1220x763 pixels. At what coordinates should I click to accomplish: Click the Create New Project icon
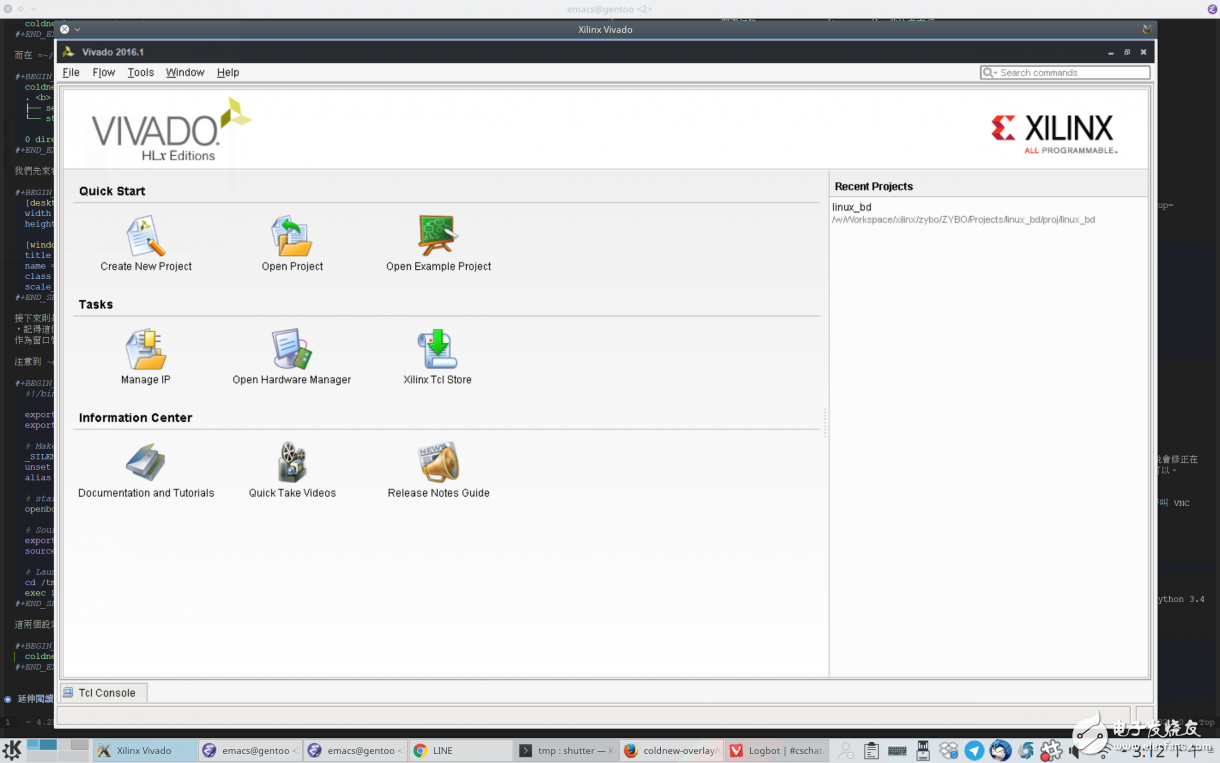point(146,237)
